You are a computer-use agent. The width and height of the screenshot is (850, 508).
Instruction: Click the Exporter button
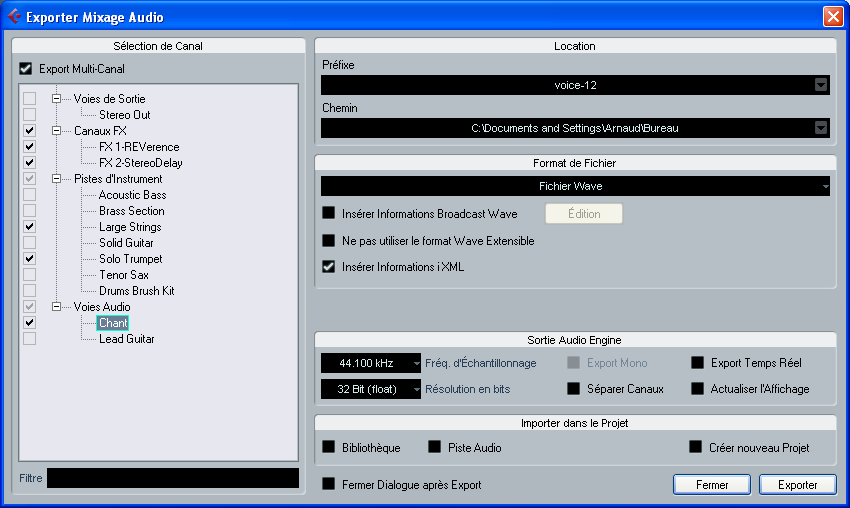(797, 485)
